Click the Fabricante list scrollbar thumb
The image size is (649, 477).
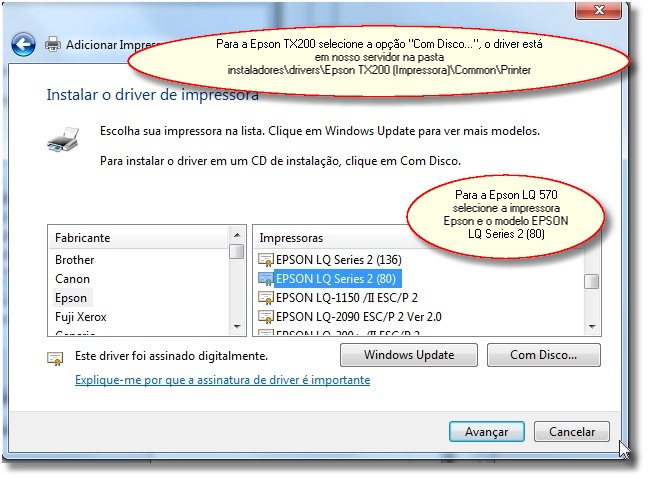(237, 252)
